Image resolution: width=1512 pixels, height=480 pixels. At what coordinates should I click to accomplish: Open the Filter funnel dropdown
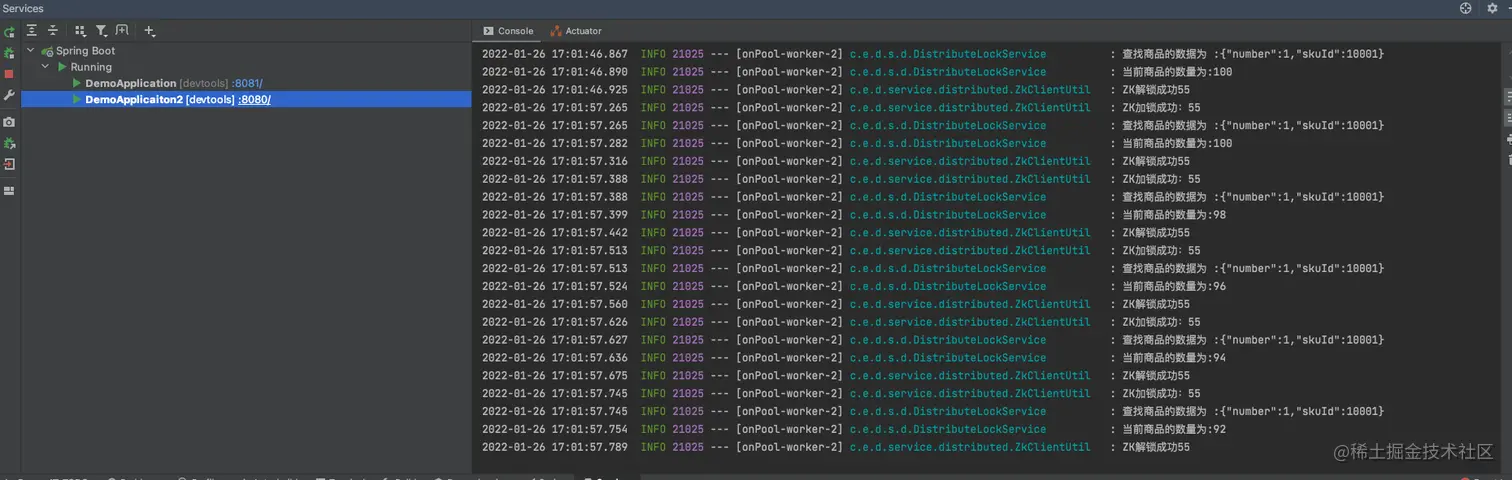coord(102,31)
